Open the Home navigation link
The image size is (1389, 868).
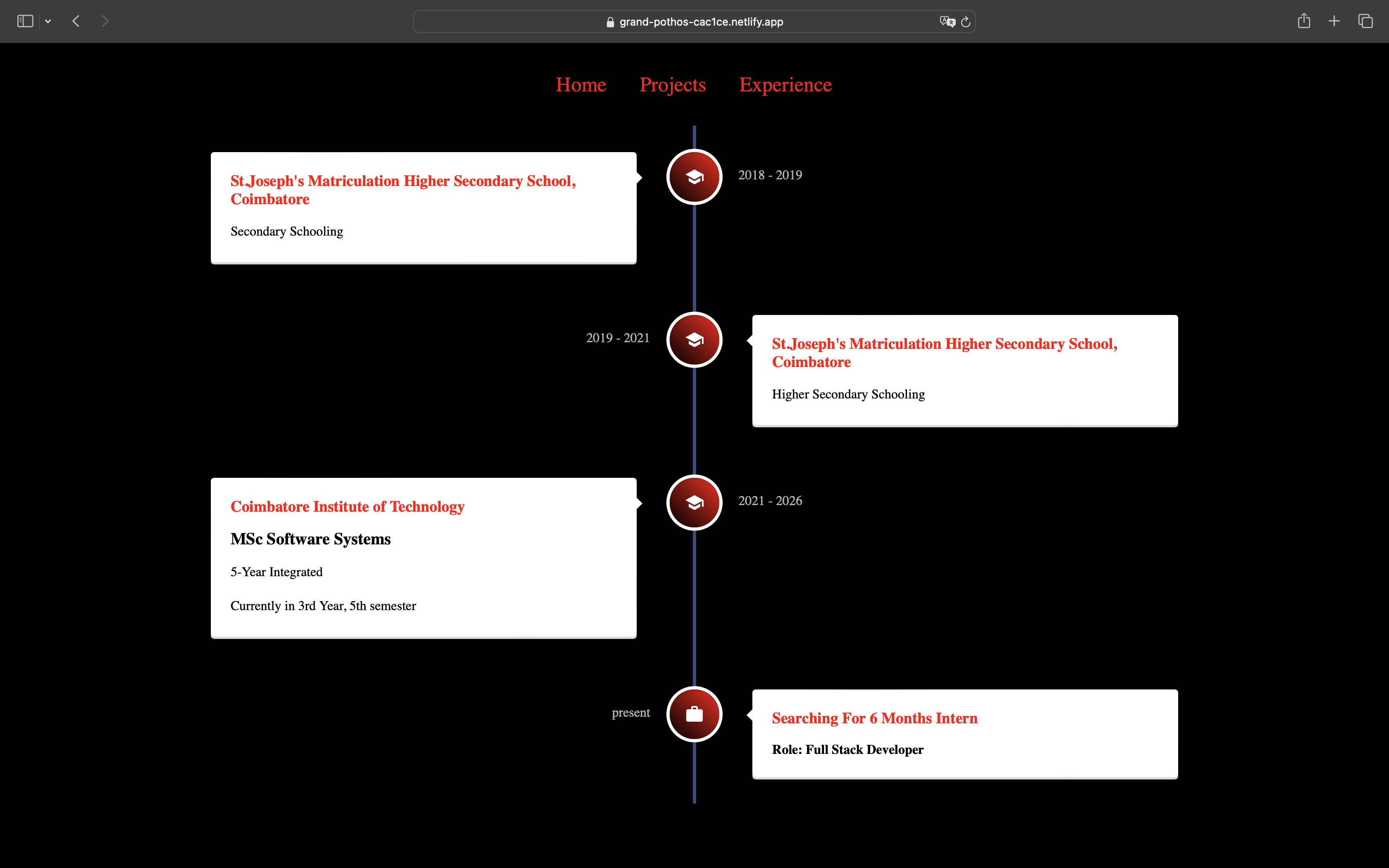(x=580, y=85)
